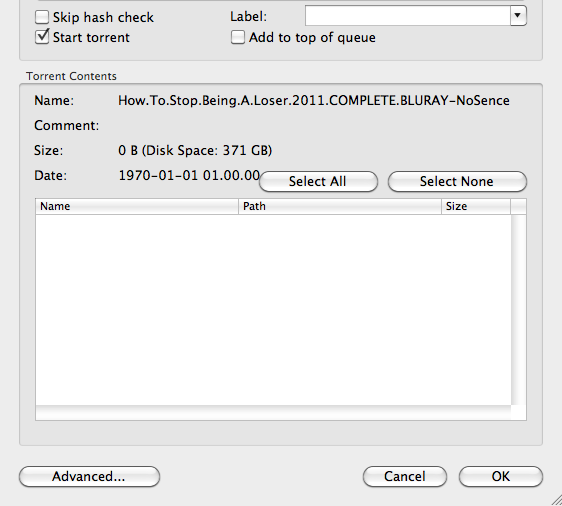This screenshot has width=562, height=506.
Task: Click inside the Label combo box text field
Action: pyautogui.click(x=408, y=15)
